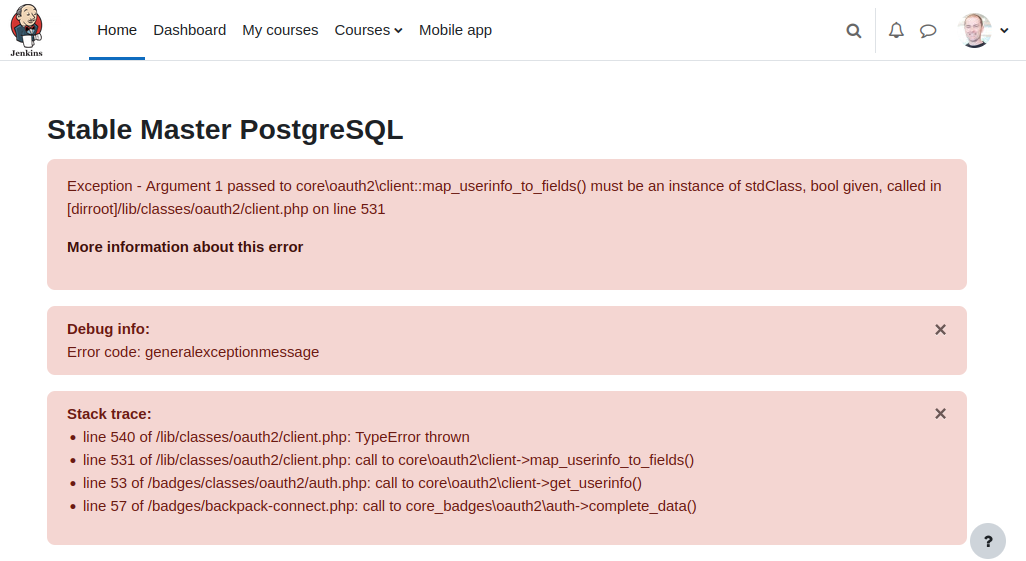1026x561 pixels.
Task: Open My courses in navigation
Action: pos(280,30)
